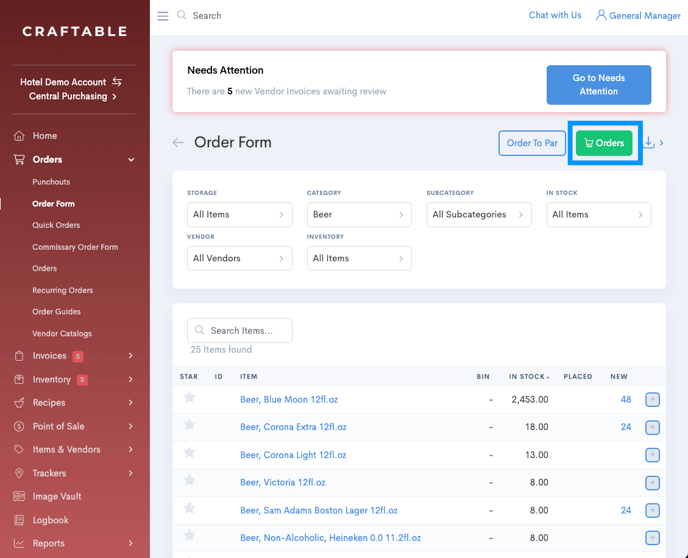Expand the Trackers section chevron

130,473
